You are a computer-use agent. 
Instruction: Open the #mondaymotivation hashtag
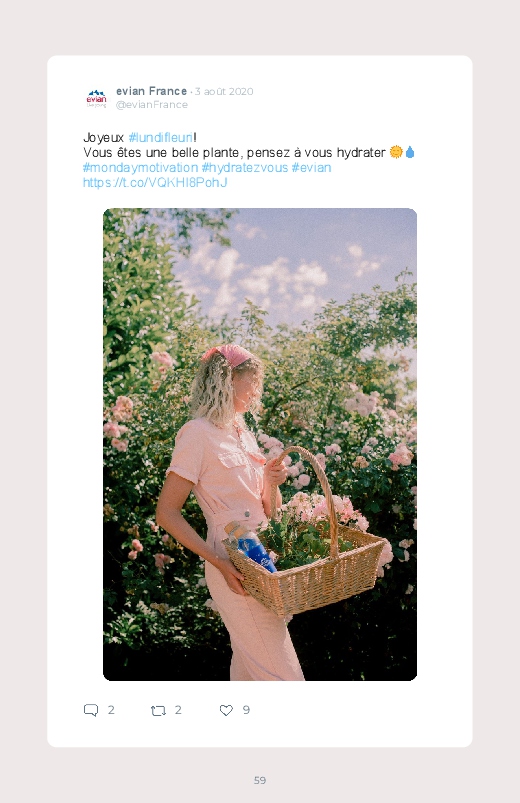pos(140,167)
